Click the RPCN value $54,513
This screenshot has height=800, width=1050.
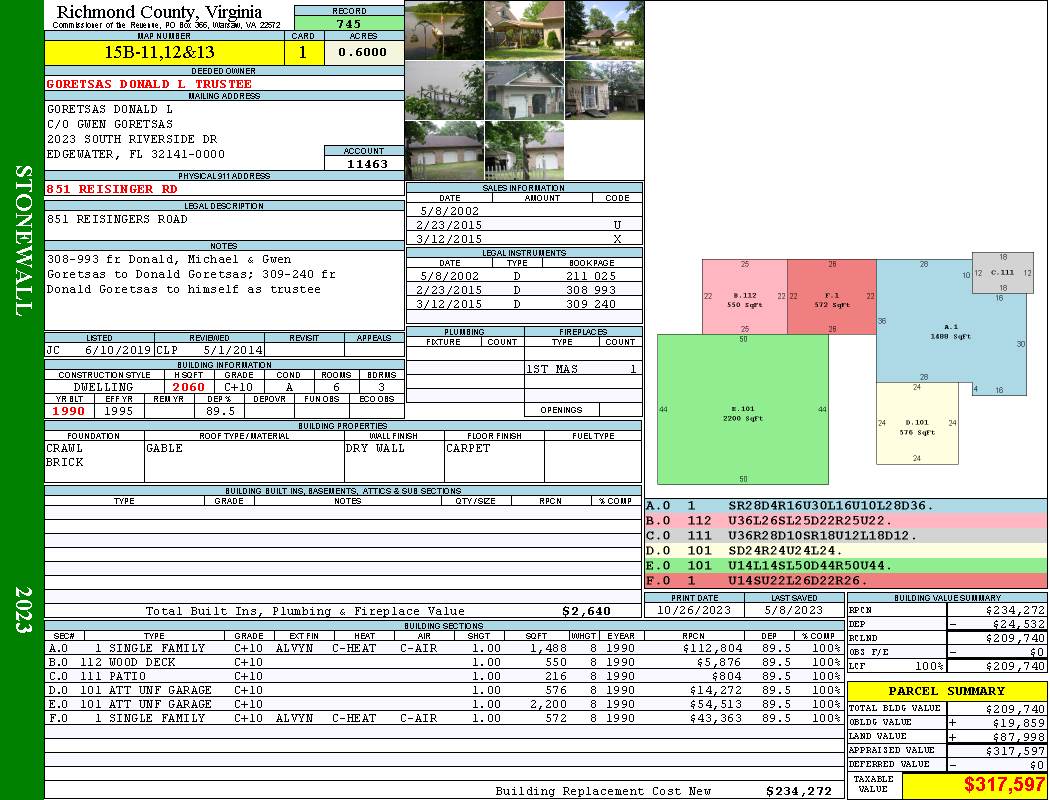pos(716,704)
